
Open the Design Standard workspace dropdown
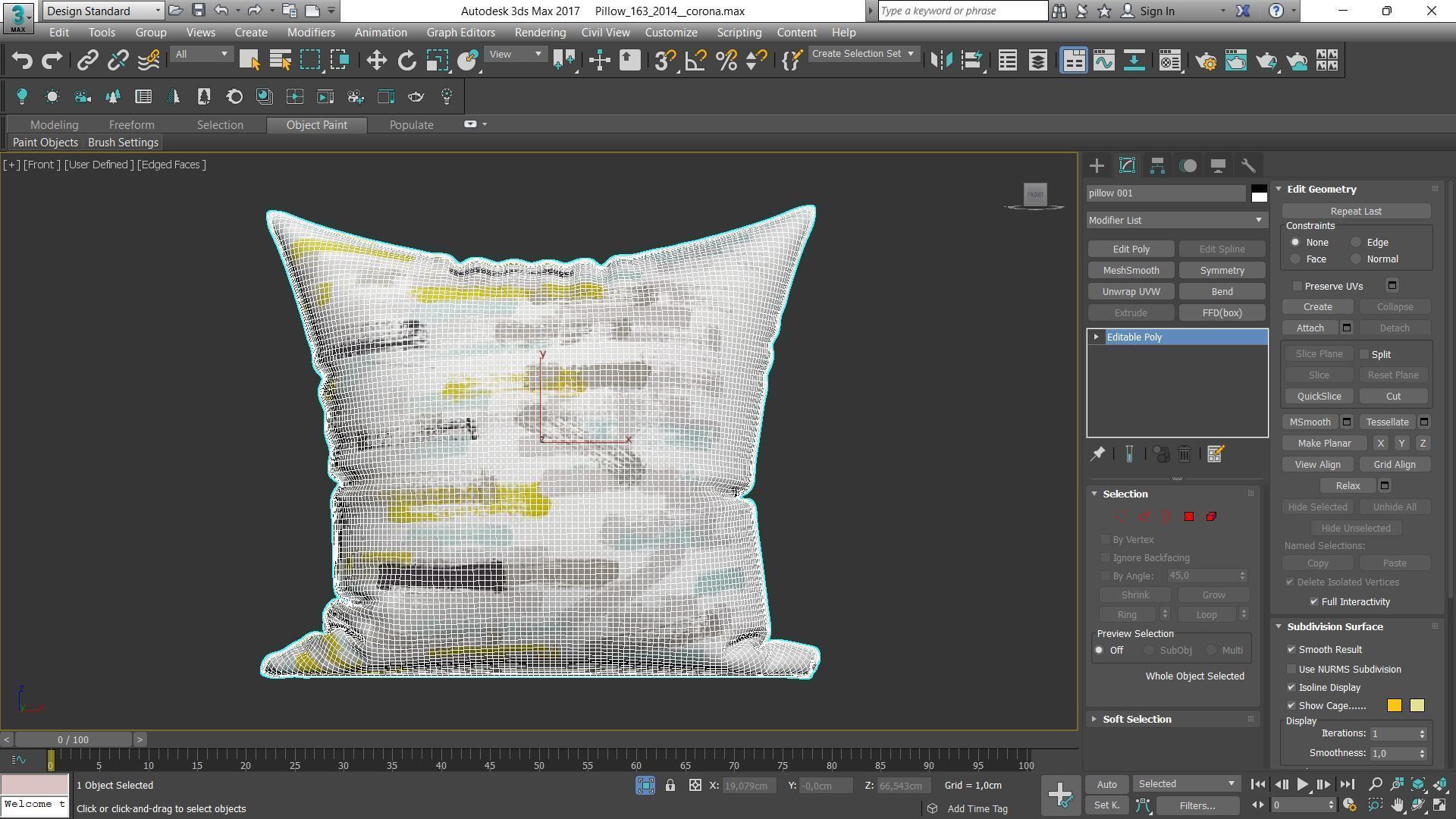103,11
